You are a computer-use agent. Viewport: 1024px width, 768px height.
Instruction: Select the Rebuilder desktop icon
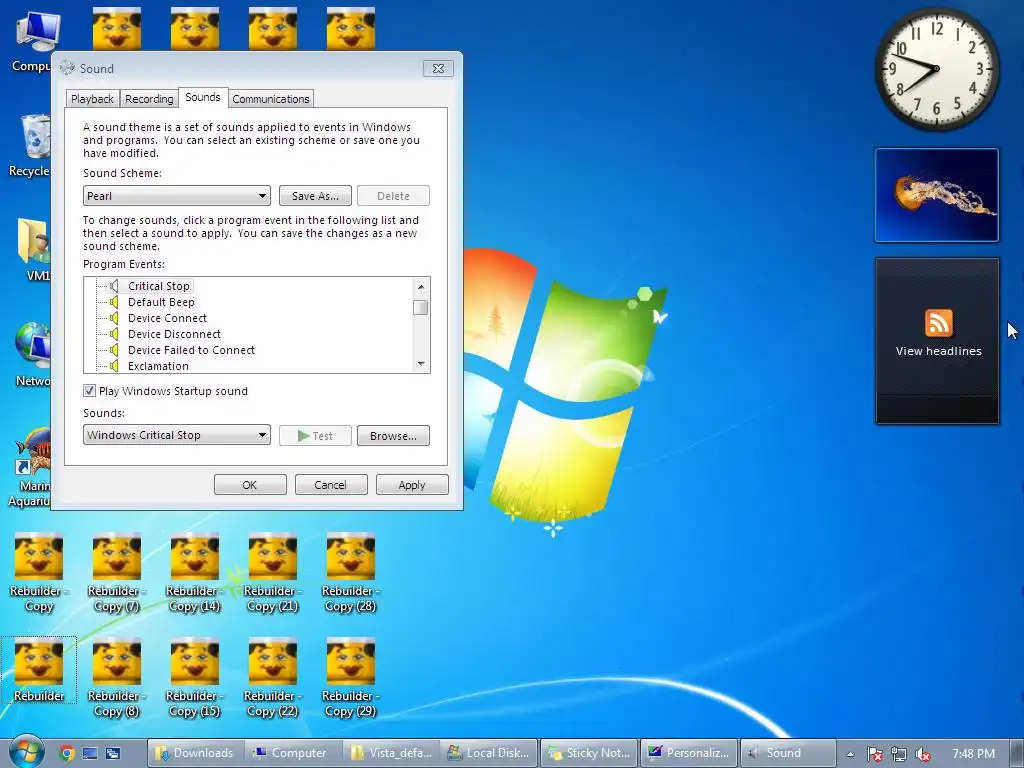[39, 669]
